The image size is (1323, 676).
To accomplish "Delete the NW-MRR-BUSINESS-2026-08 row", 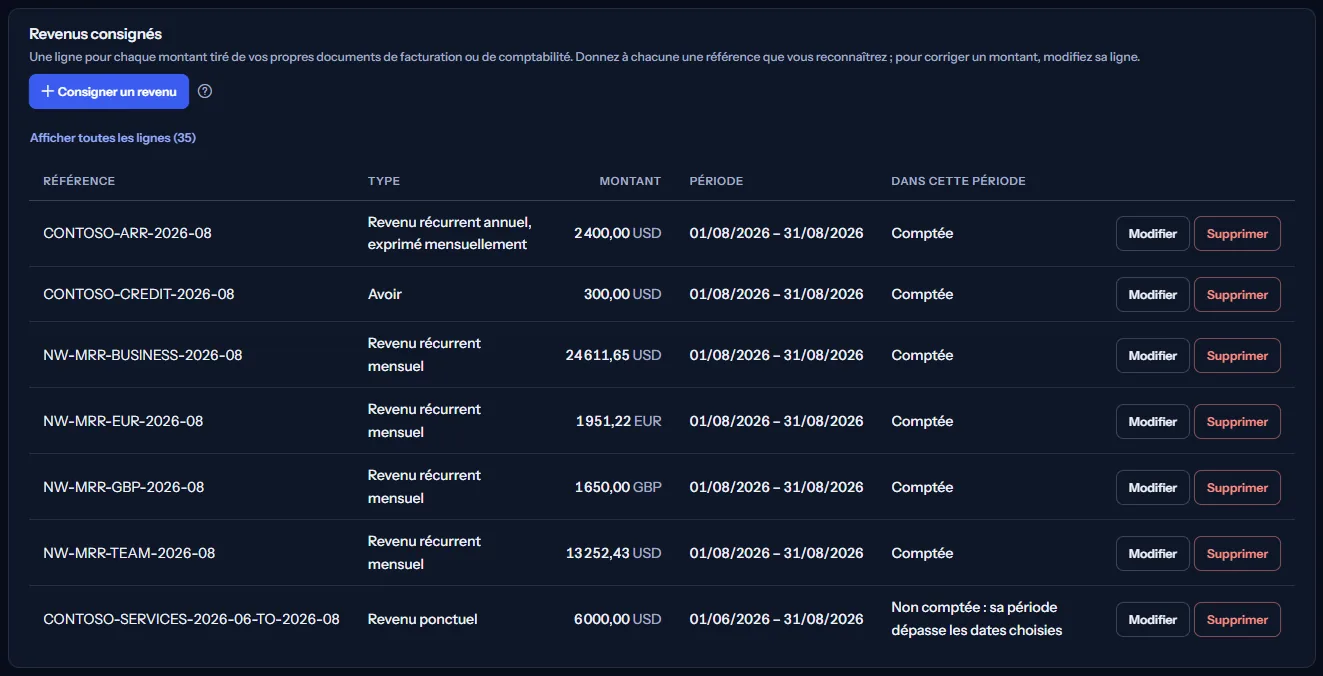I will [1237, 356].
